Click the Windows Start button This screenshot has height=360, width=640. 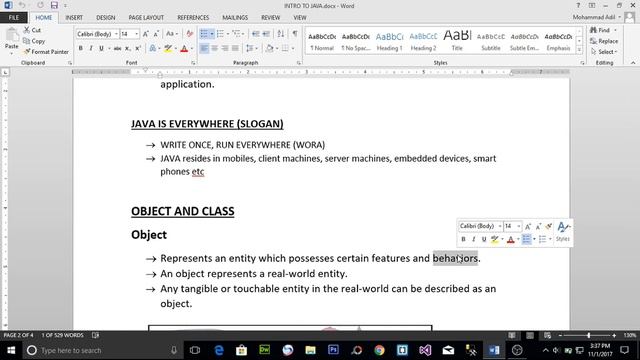coord(11,350)
